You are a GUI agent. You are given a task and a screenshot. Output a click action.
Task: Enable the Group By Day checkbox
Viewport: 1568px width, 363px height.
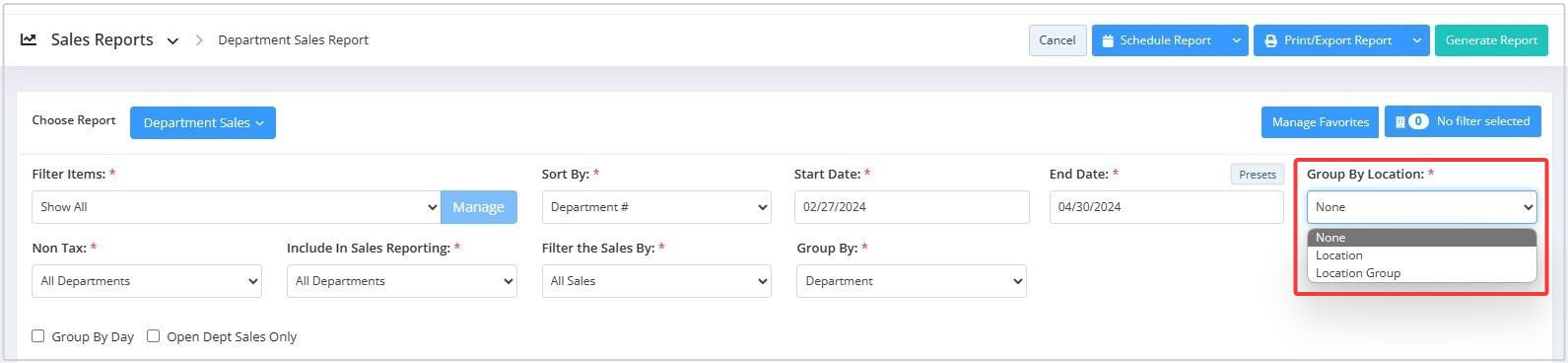tap(38, 336)
